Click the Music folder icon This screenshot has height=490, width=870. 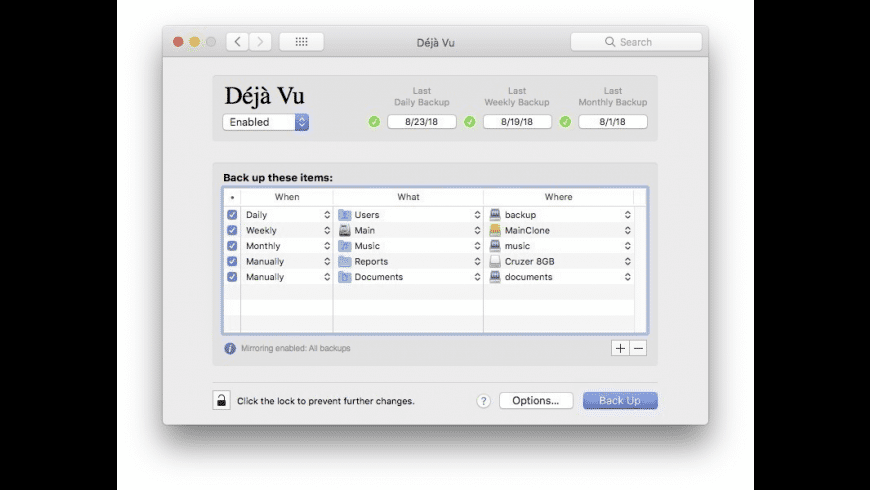pyautogui.click(x=345, y=246)
